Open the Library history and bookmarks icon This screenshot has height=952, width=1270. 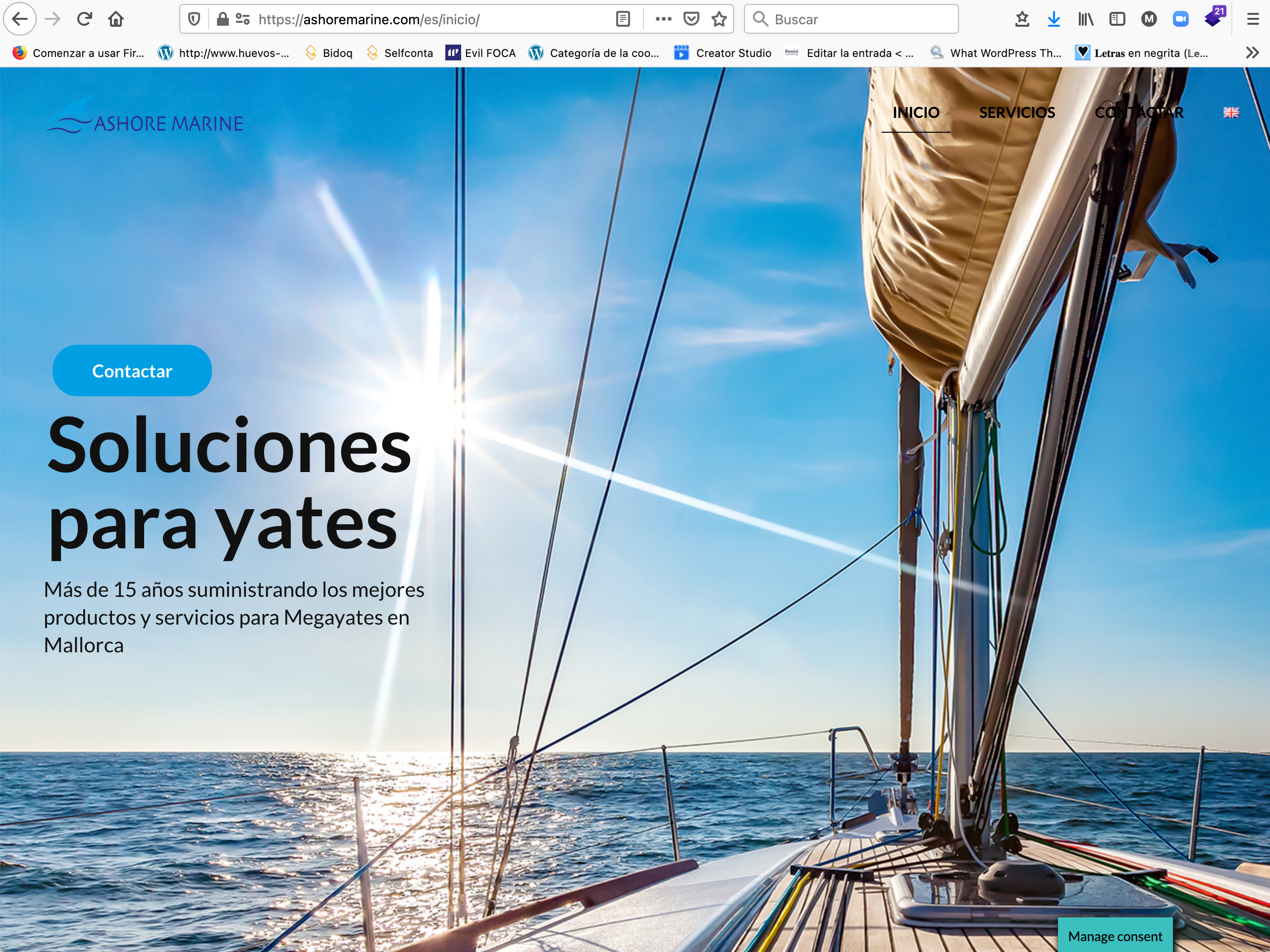pos(1085,19)
